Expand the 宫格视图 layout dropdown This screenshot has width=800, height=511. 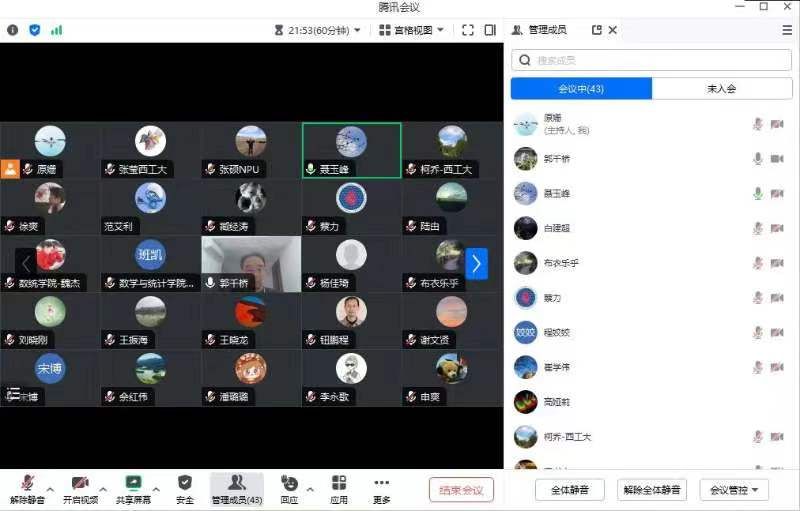click(x=413, y=30)
